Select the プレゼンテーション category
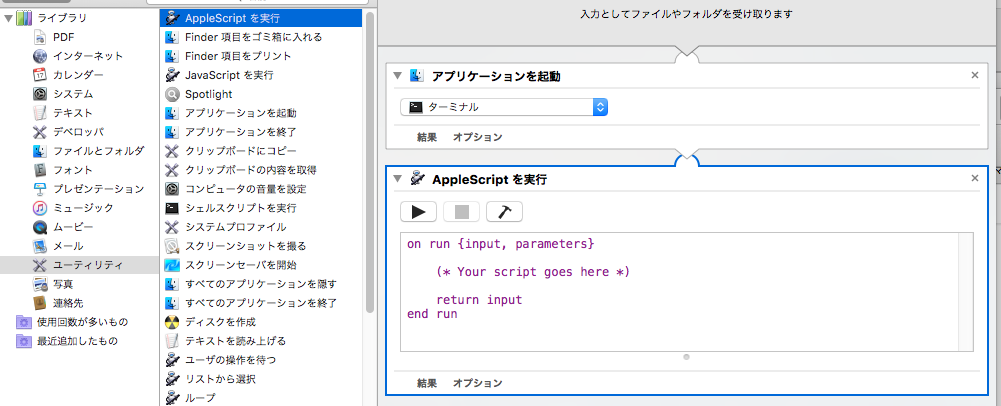This screenshot has height=406, width=1001. coord(98,189)
